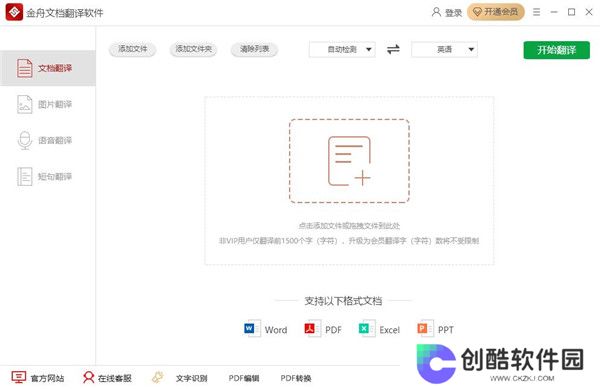Screen dimensions: 600x389
Task: Open 在线客服 online customer service link
Action: click(x=114, y=378)
